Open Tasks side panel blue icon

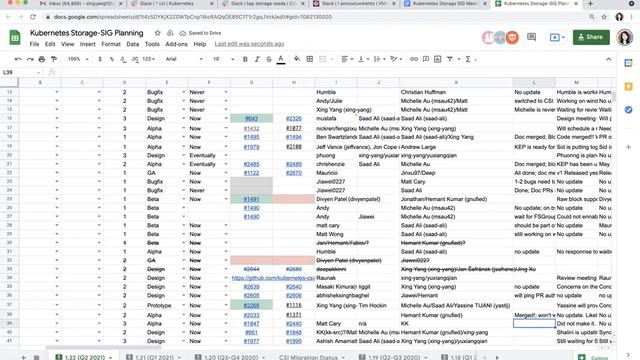(629, 109)
